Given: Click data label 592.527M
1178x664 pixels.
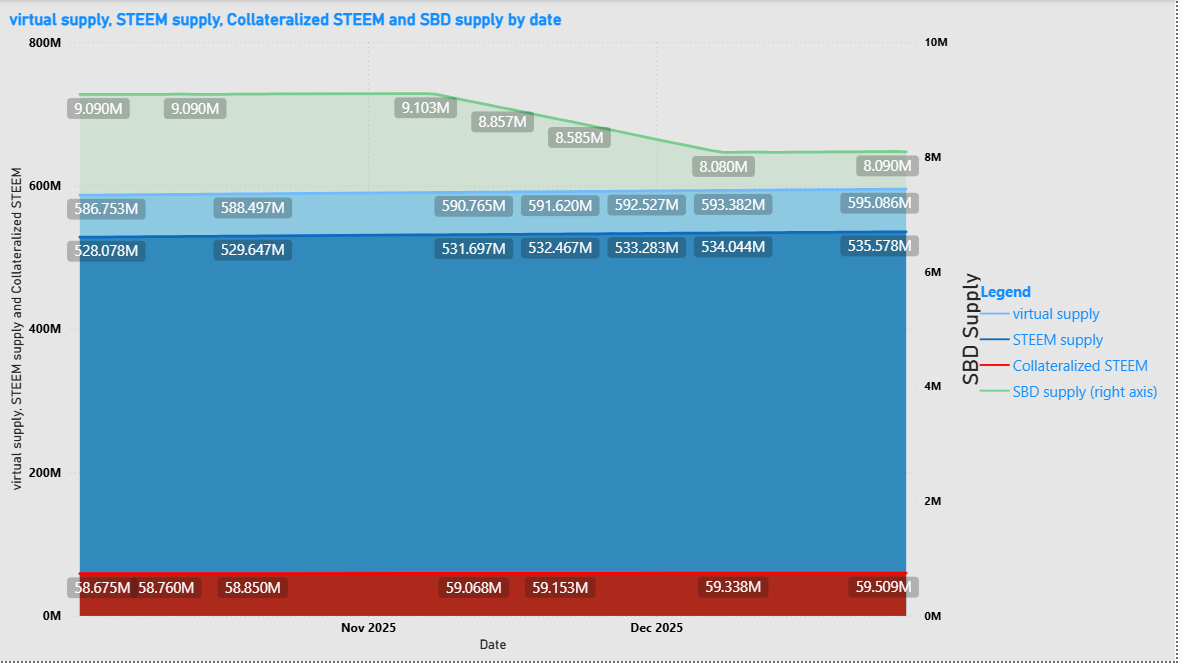Looking at the screenshot, I should click(646, 205).
